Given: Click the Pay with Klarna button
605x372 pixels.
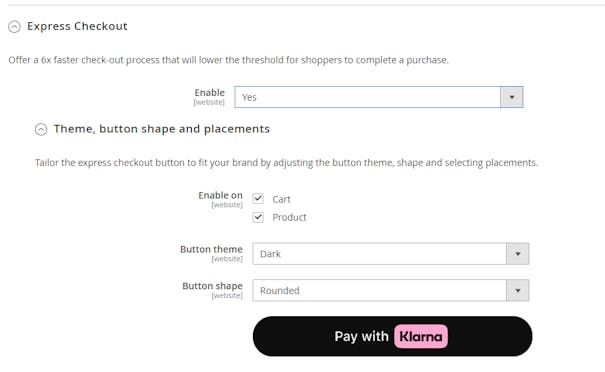Looking at the screenshot, I should coord(392,336).
